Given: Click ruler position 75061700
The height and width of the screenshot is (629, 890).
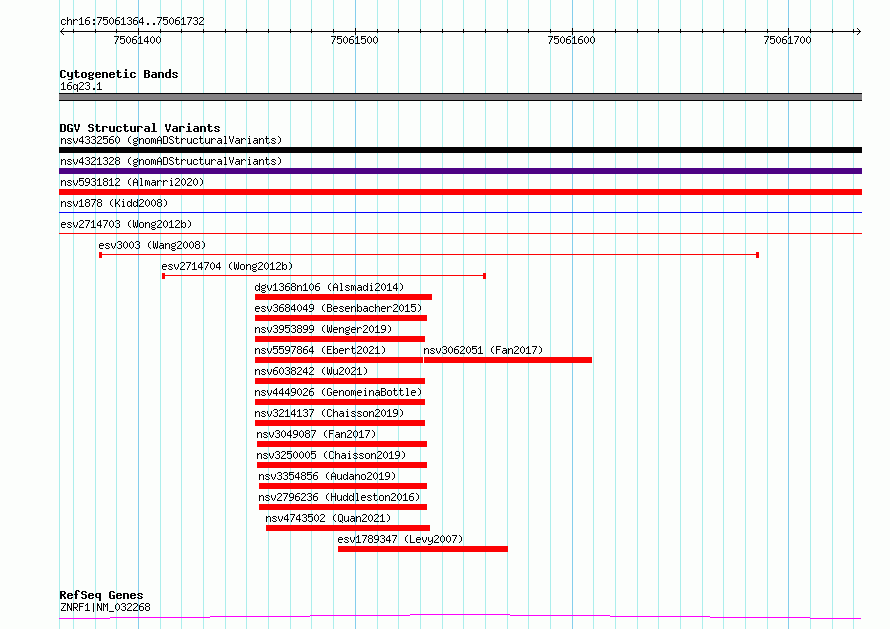Looking at the screenshot, I should coord(787,40).
